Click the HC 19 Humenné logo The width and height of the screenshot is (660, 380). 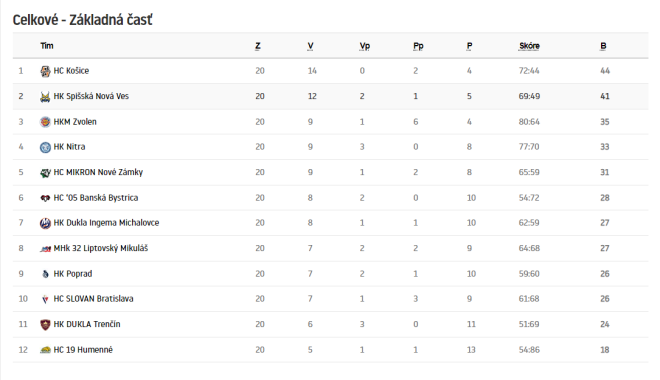(45, 350)
